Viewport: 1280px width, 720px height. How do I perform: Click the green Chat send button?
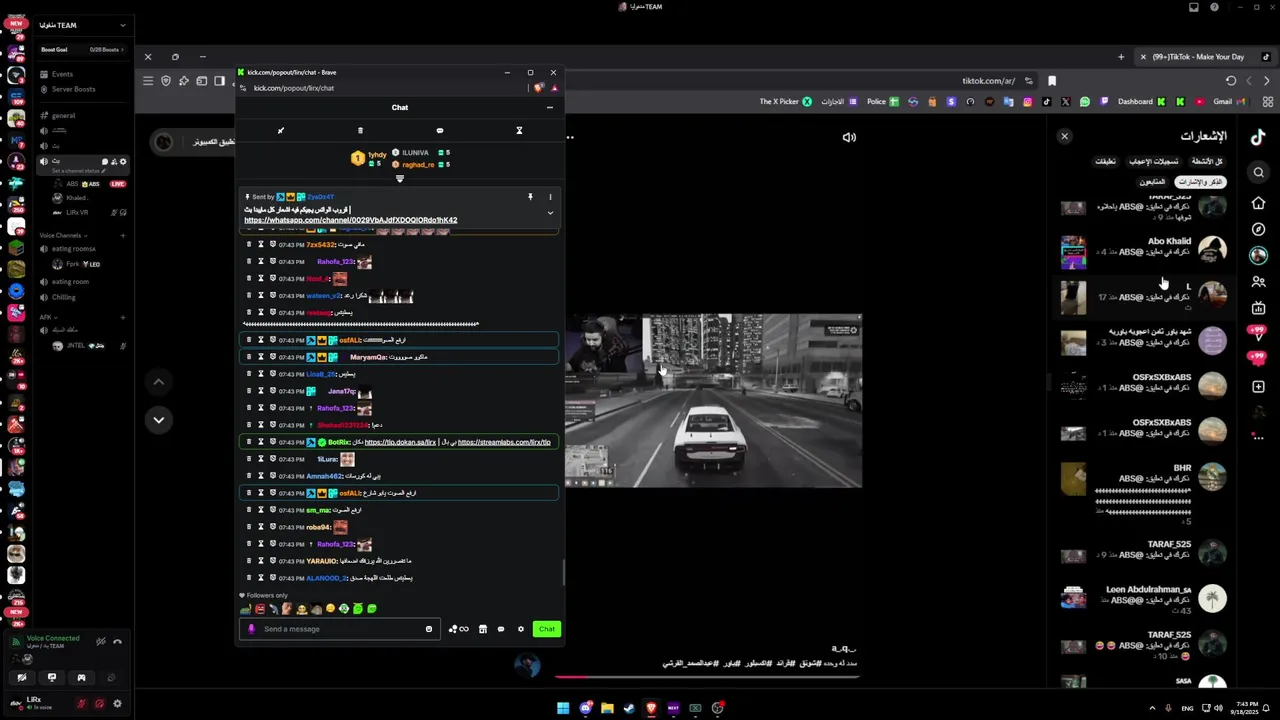pyautogui.click(x=546, y=629)
